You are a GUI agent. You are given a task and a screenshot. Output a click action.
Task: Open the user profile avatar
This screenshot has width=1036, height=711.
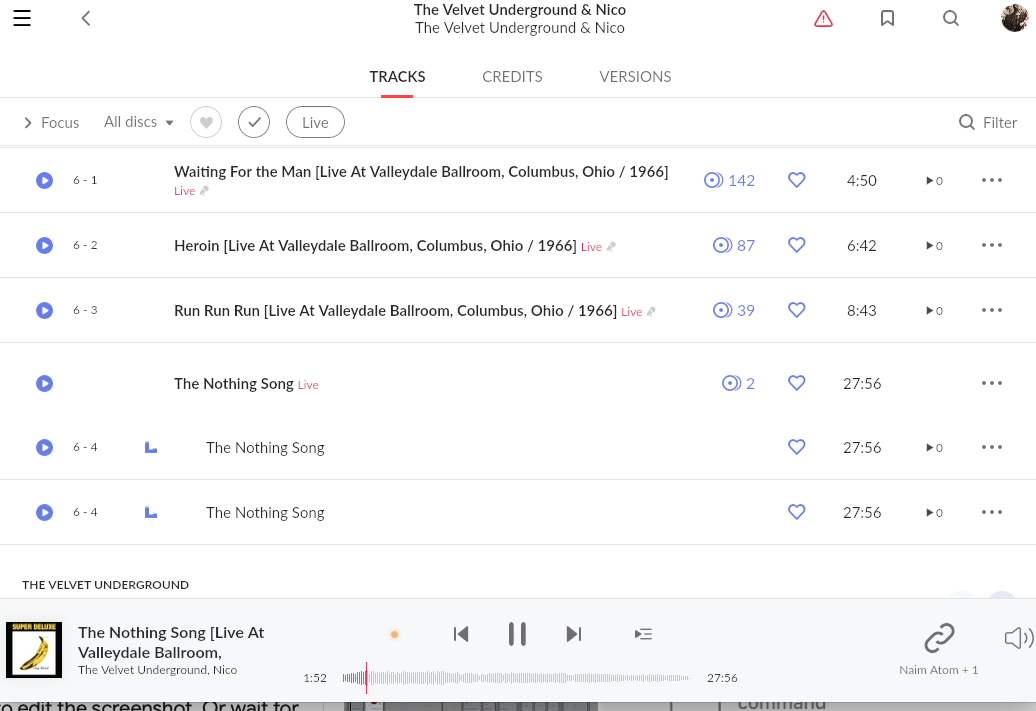(1015, 18)
